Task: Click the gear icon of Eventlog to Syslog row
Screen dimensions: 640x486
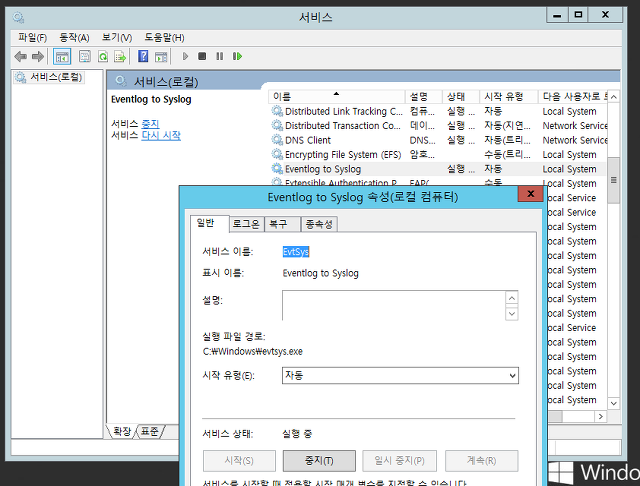Action: [277, 169]
